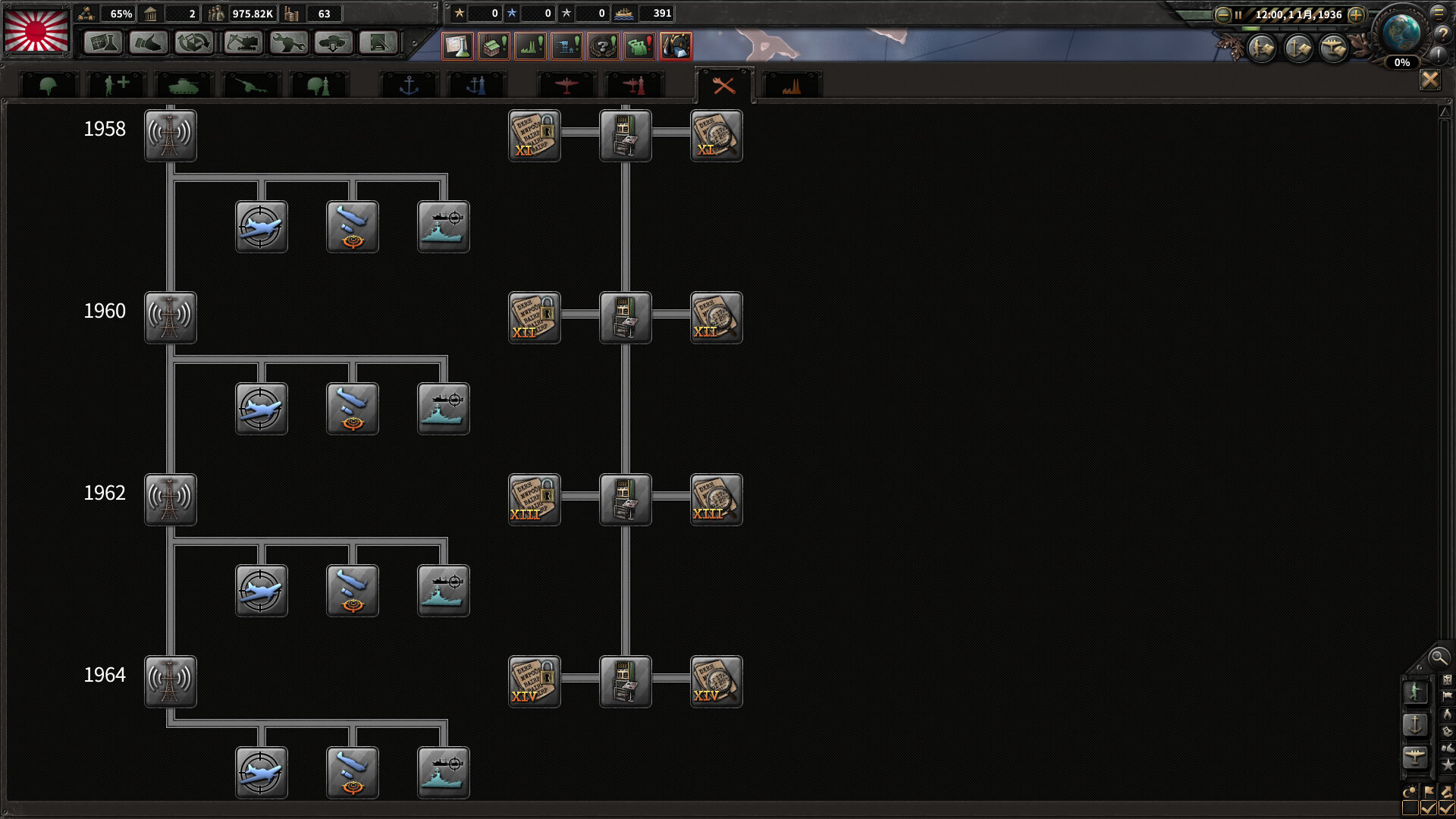Click the 1960 computing machine node
Image resolution: width=1456 pixels, height=819 pixels.
[625, 317]
